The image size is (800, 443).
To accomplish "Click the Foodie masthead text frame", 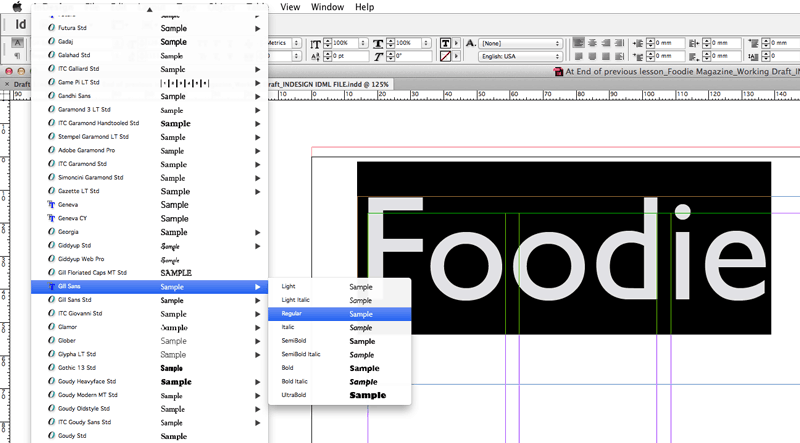I will (x=564, y=248).
